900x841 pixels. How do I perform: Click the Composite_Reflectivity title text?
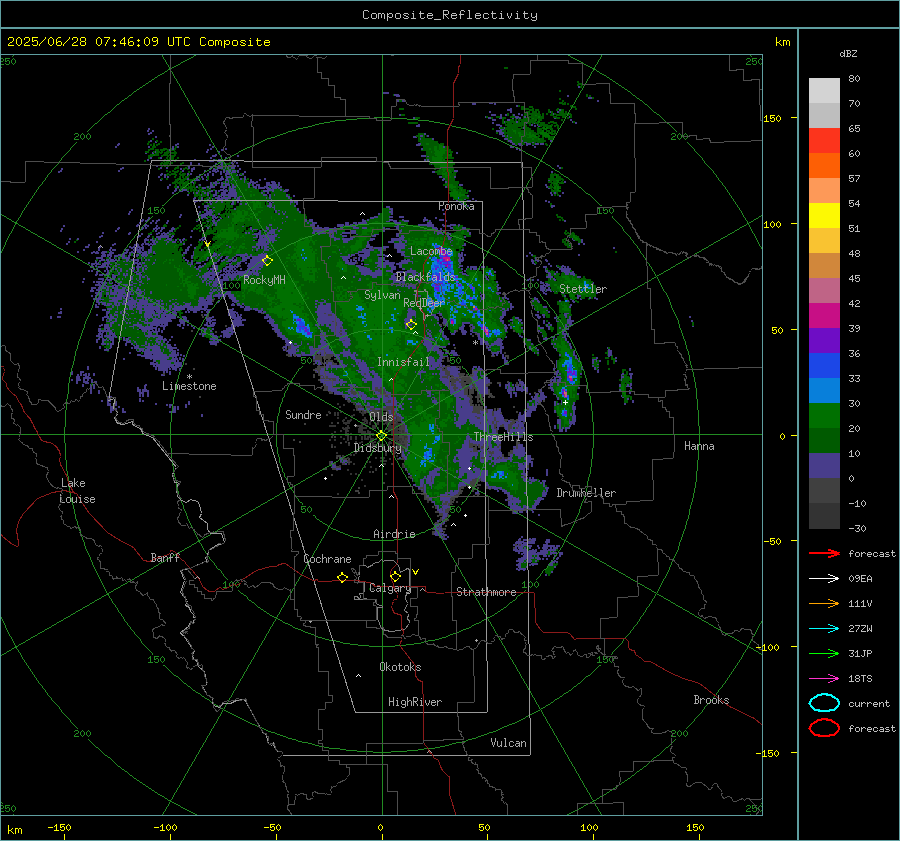(x=450, y=15)
